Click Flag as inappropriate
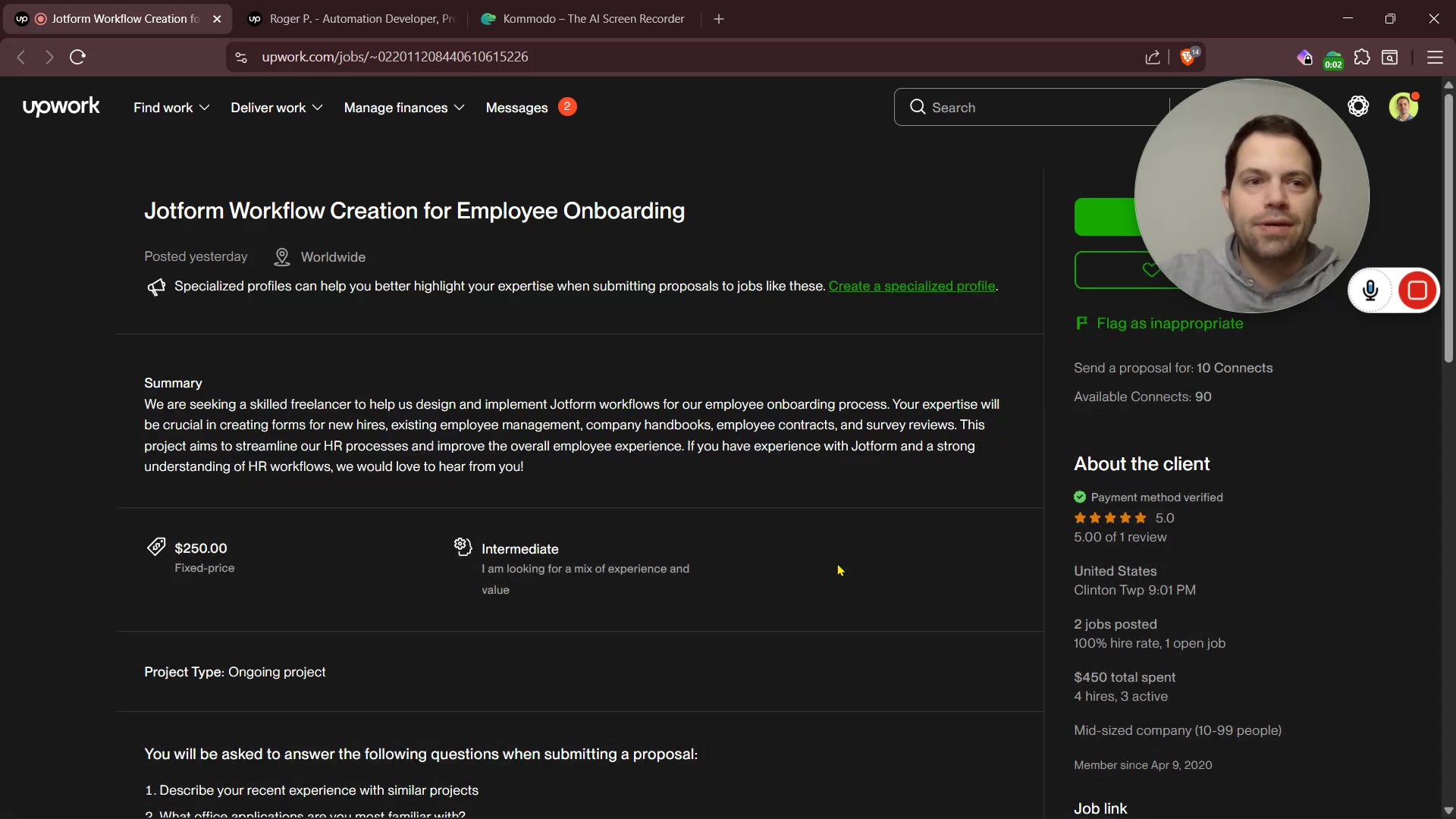Image resolution: width=1456 pixels, height=819 pixels. point(1169,324)
